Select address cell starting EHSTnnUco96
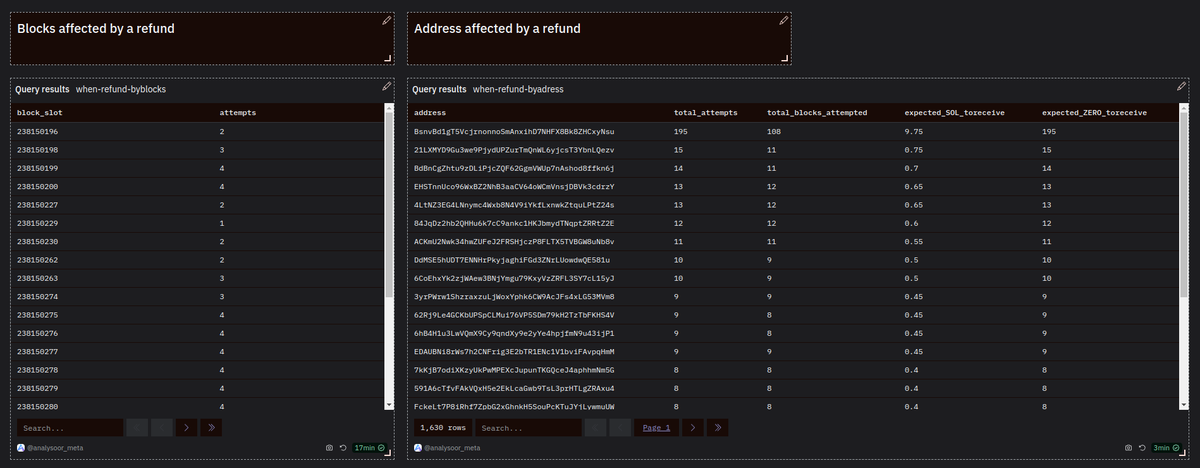Screen dimensions: 1200x468 (x=514, y=187)
